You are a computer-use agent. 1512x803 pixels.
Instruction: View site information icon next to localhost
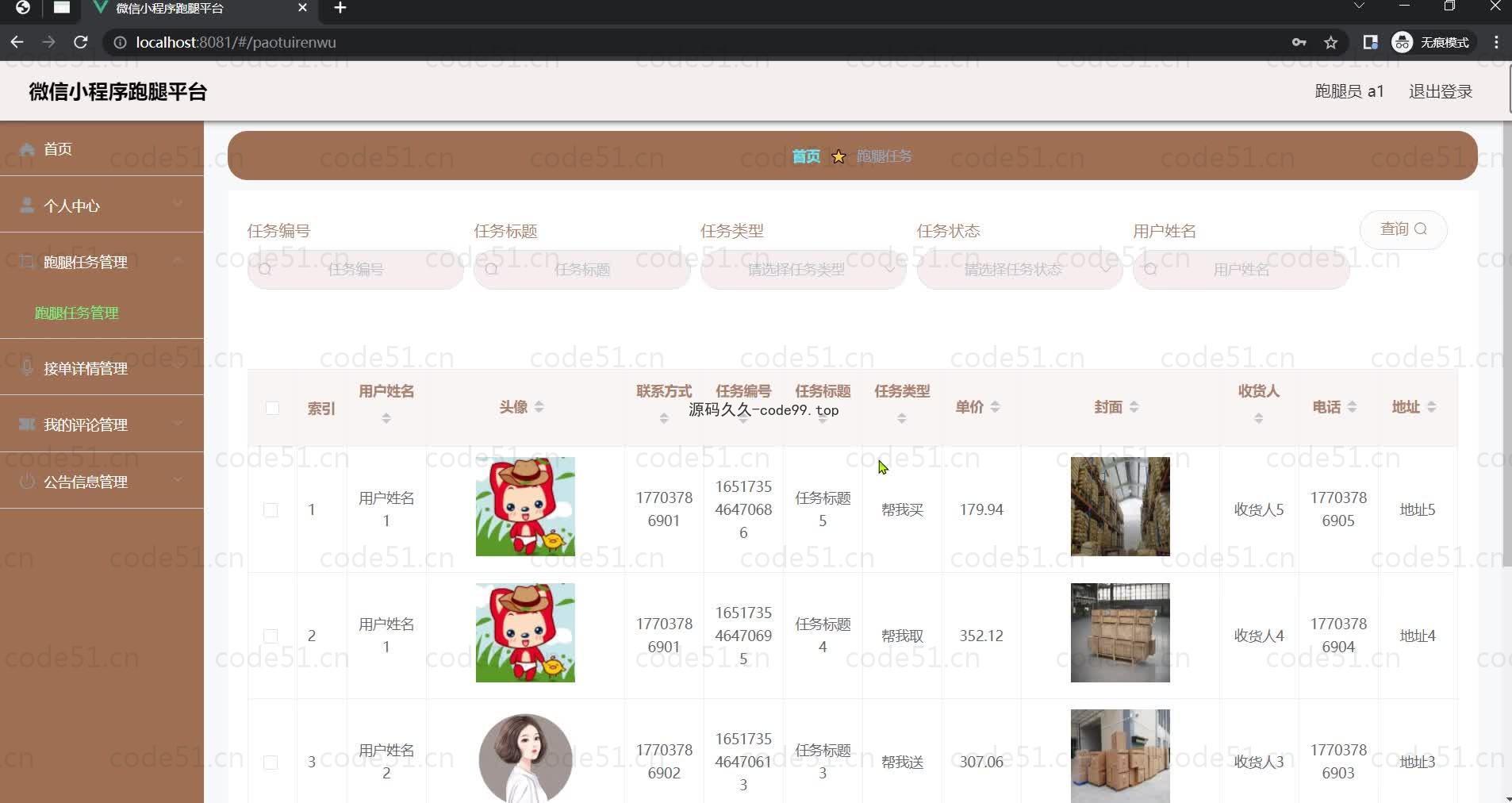pos(120,42)
